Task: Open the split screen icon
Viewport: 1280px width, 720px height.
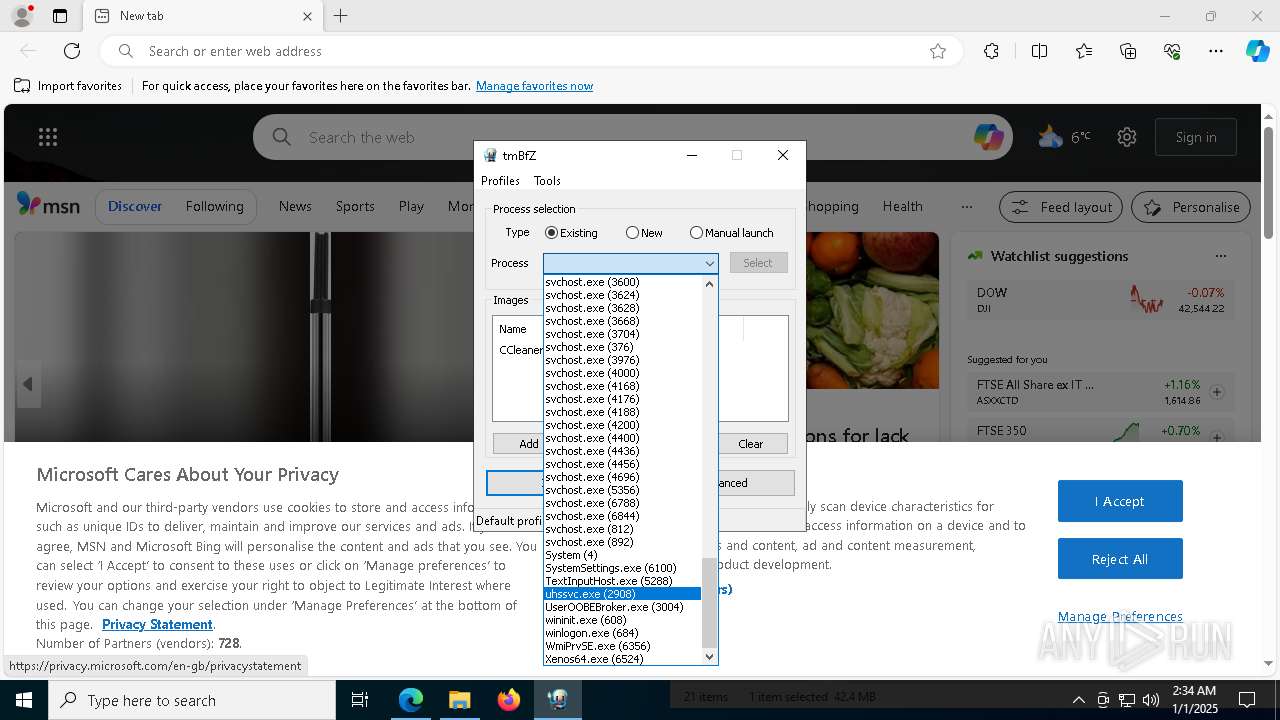Action: (1039, 51)
